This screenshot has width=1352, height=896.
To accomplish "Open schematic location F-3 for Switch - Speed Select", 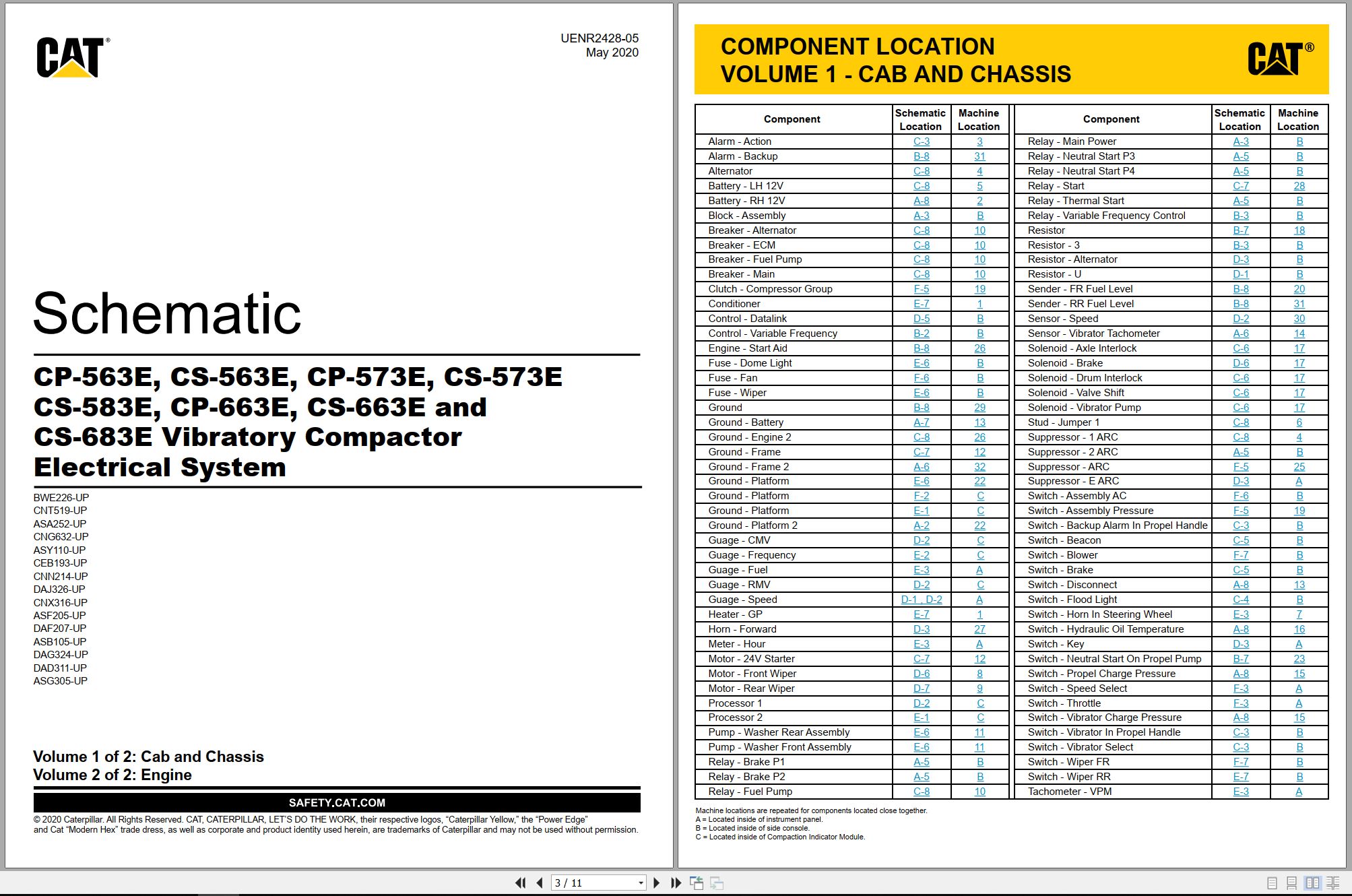I will 1241,689.
